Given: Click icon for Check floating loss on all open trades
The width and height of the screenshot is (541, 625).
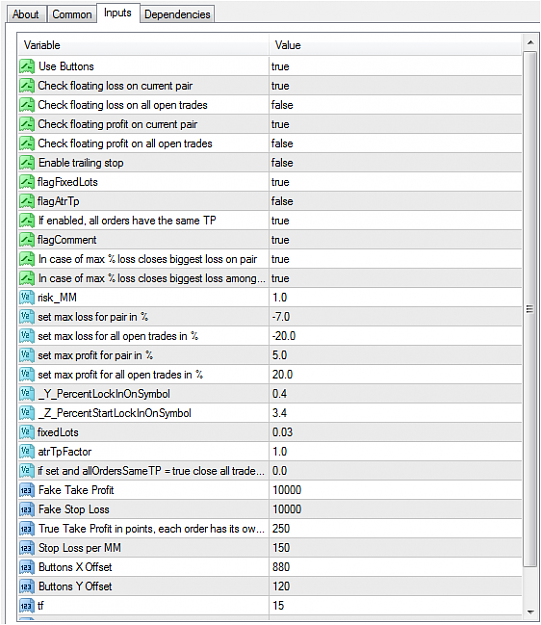Looking at the screenshot, I should pyautogui.click(x=27, y=105).
